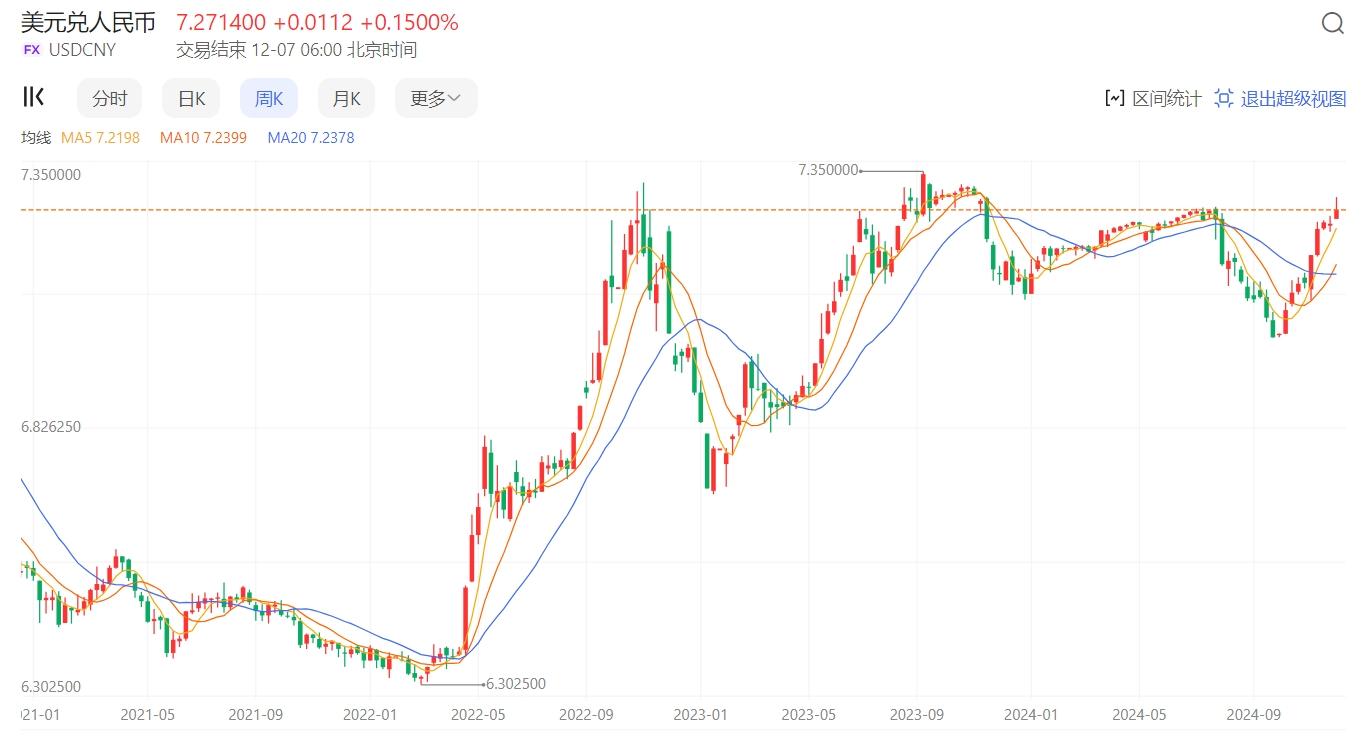Select the 日K tab
Screen dimensions: 1366x747
click(x=191, y=98)
